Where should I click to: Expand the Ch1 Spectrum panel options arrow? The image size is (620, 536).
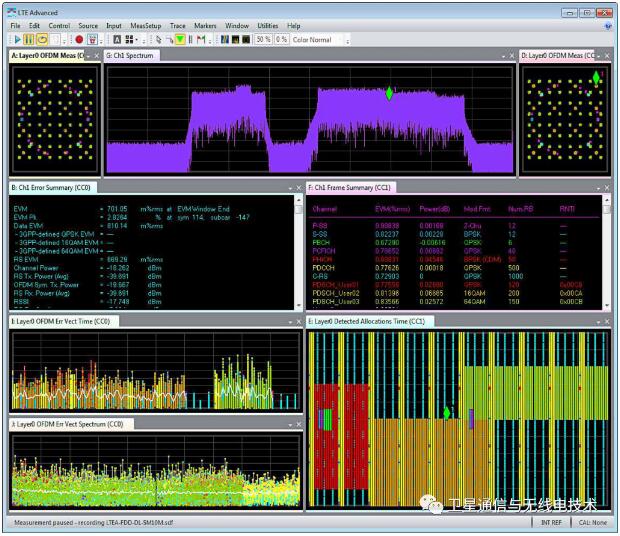tap(503, 56)
